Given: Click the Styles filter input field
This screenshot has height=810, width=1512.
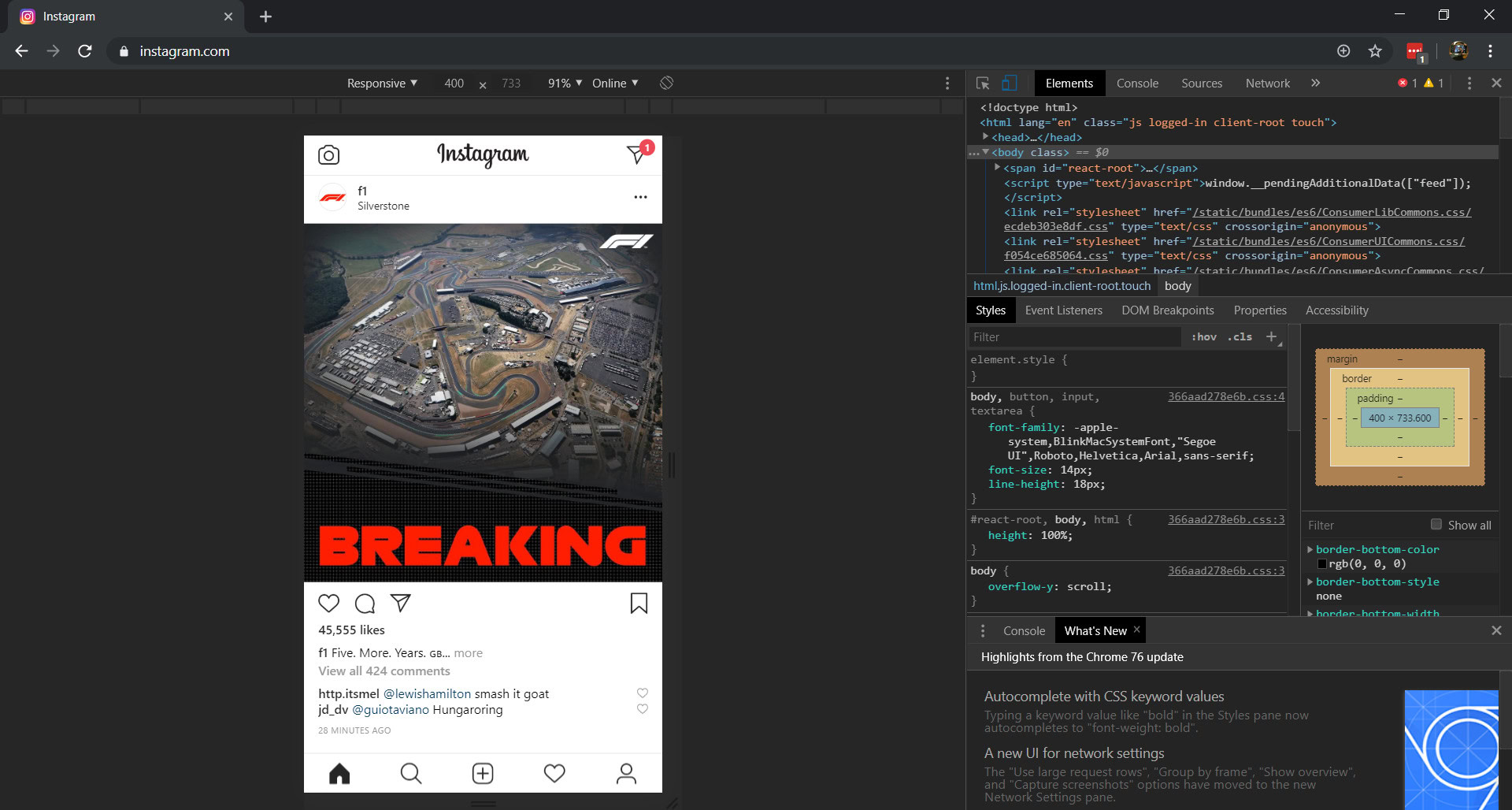Looking at the screenshot, I should pos(1074,337).
